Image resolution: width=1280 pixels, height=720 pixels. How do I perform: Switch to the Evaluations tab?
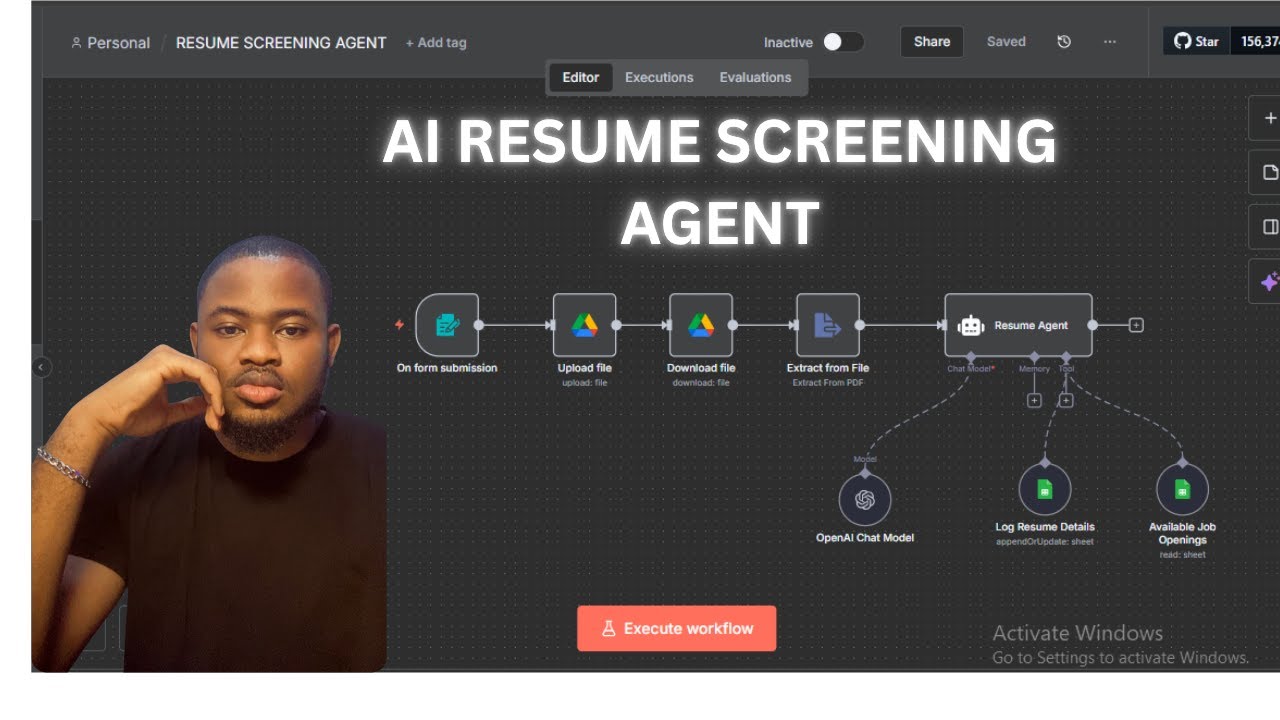pos(755,77)
